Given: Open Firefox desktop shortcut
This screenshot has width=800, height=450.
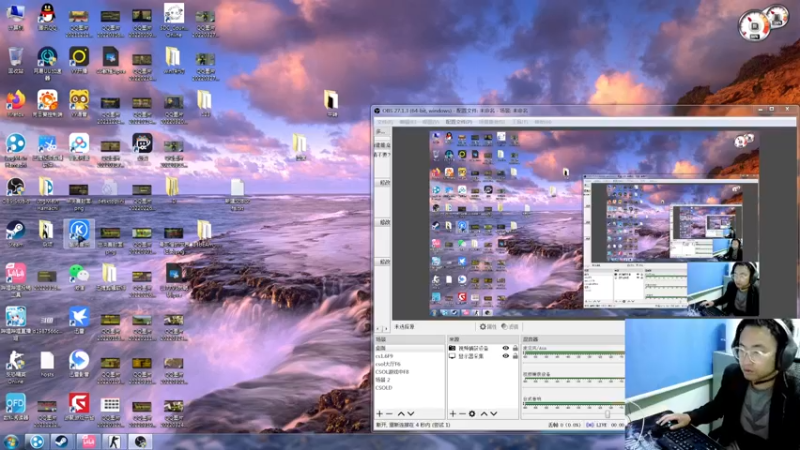Looking at the screenshot, I should click(x=15, y=104).
